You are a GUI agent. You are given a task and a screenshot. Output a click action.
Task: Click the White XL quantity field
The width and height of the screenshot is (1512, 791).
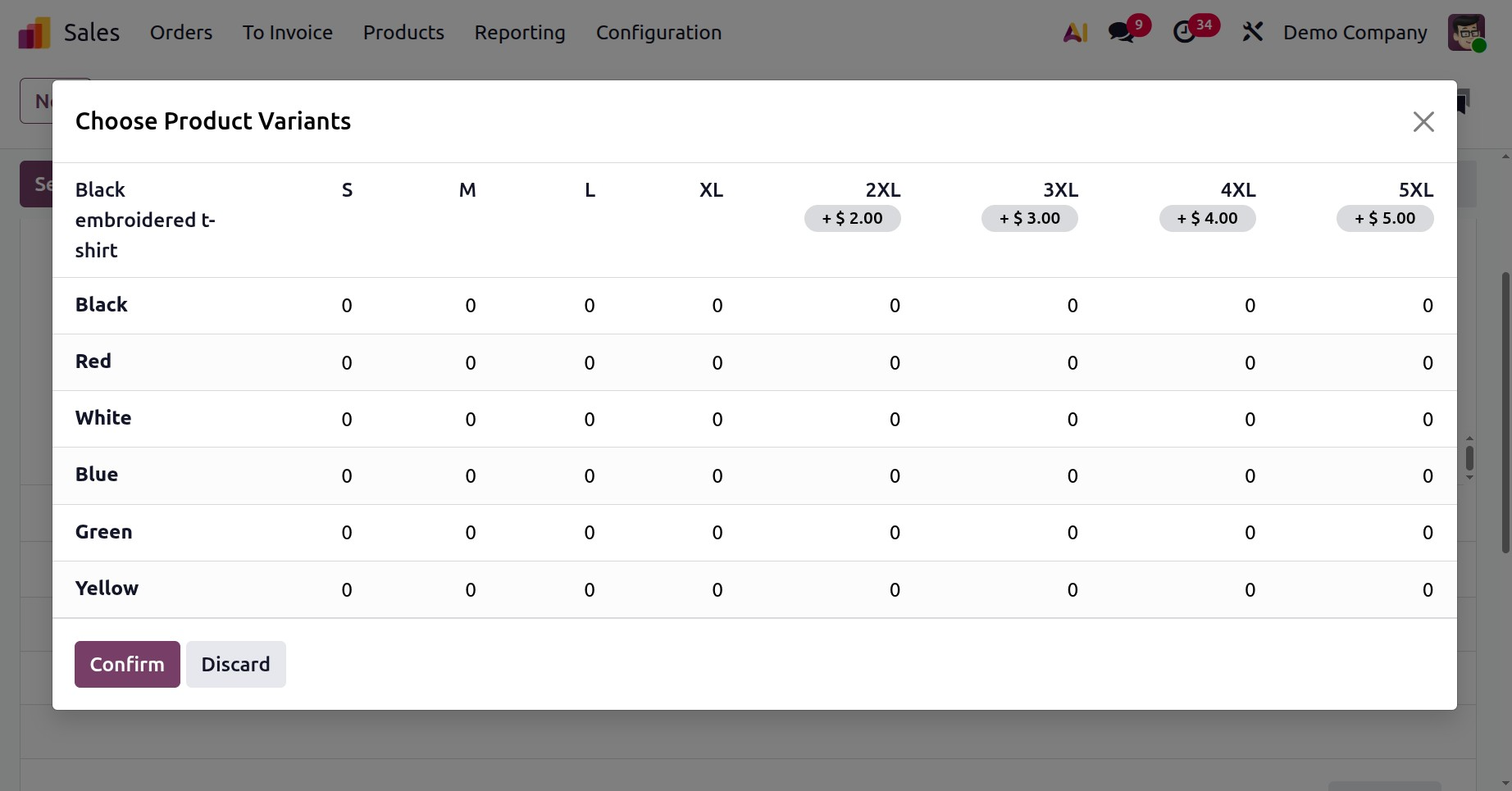[717, 420]
